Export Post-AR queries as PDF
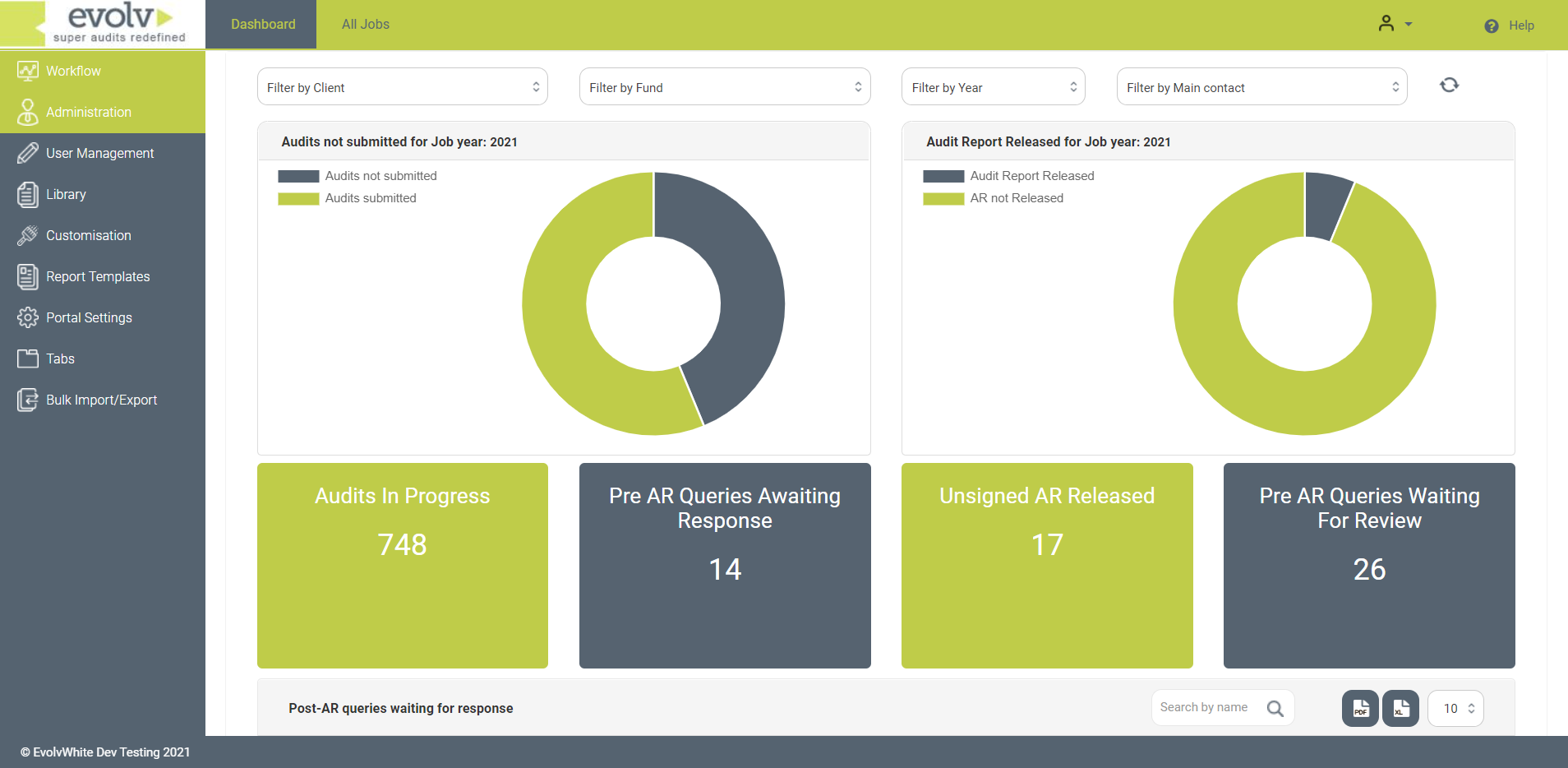The height and width of the screenshot is (768, 1568). tap(1360, 708)
